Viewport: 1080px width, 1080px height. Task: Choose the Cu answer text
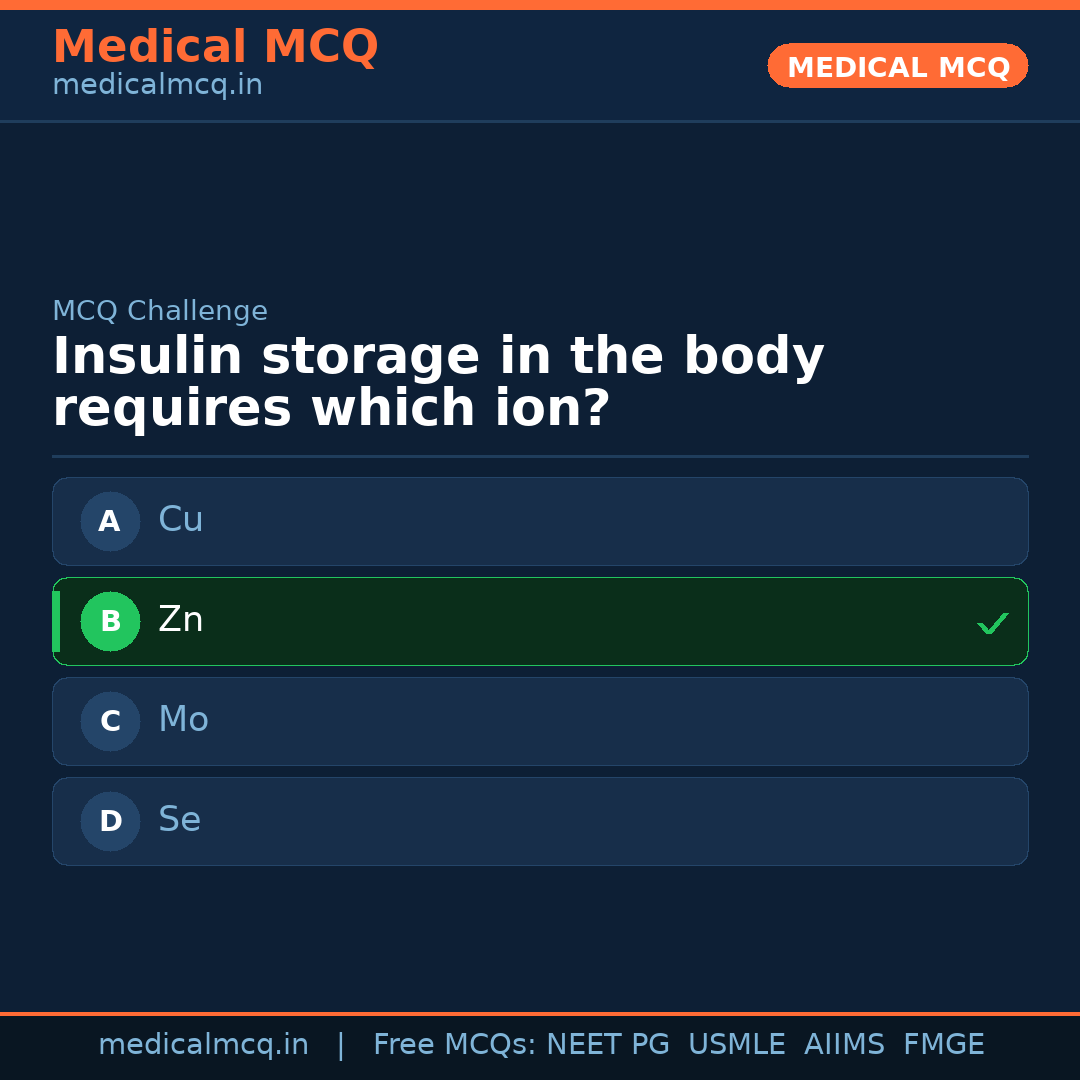181,520
